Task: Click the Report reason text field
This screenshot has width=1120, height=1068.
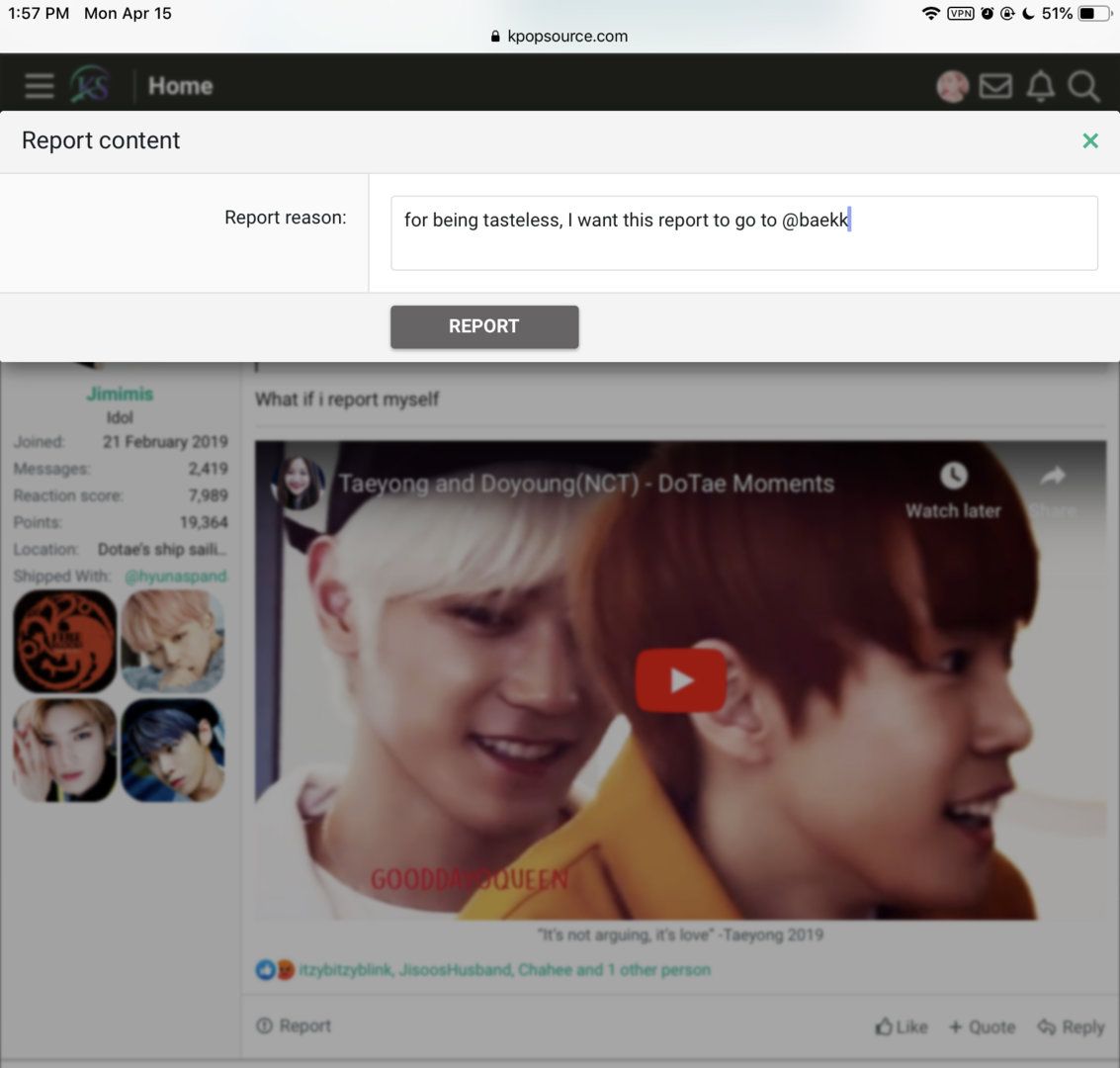Action: (x=743, y=233)
